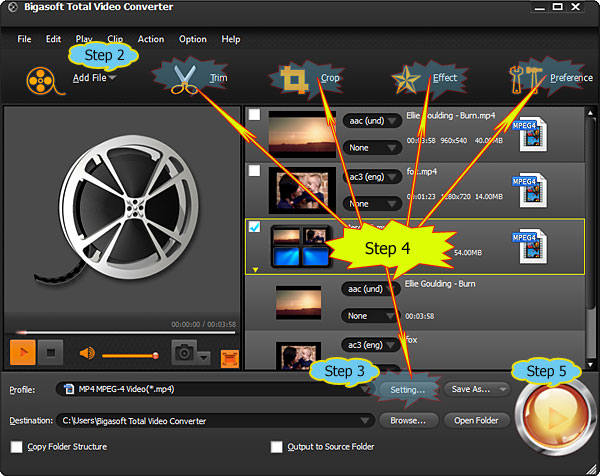Expand the Destination path dropdown

pos(365,421)
